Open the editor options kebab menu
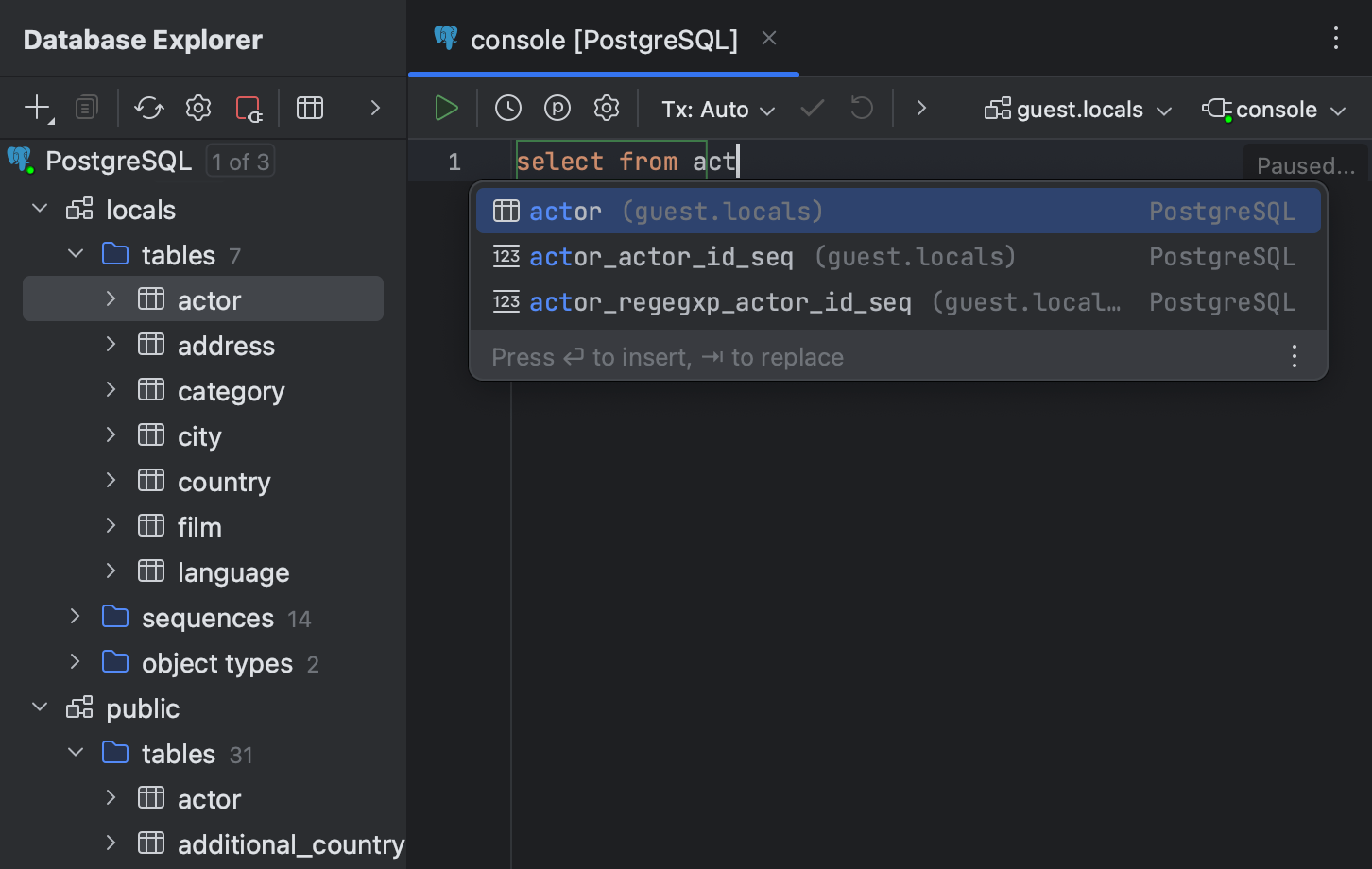1372x869 pixels. pyautogui.click(x=1336, y=39)
